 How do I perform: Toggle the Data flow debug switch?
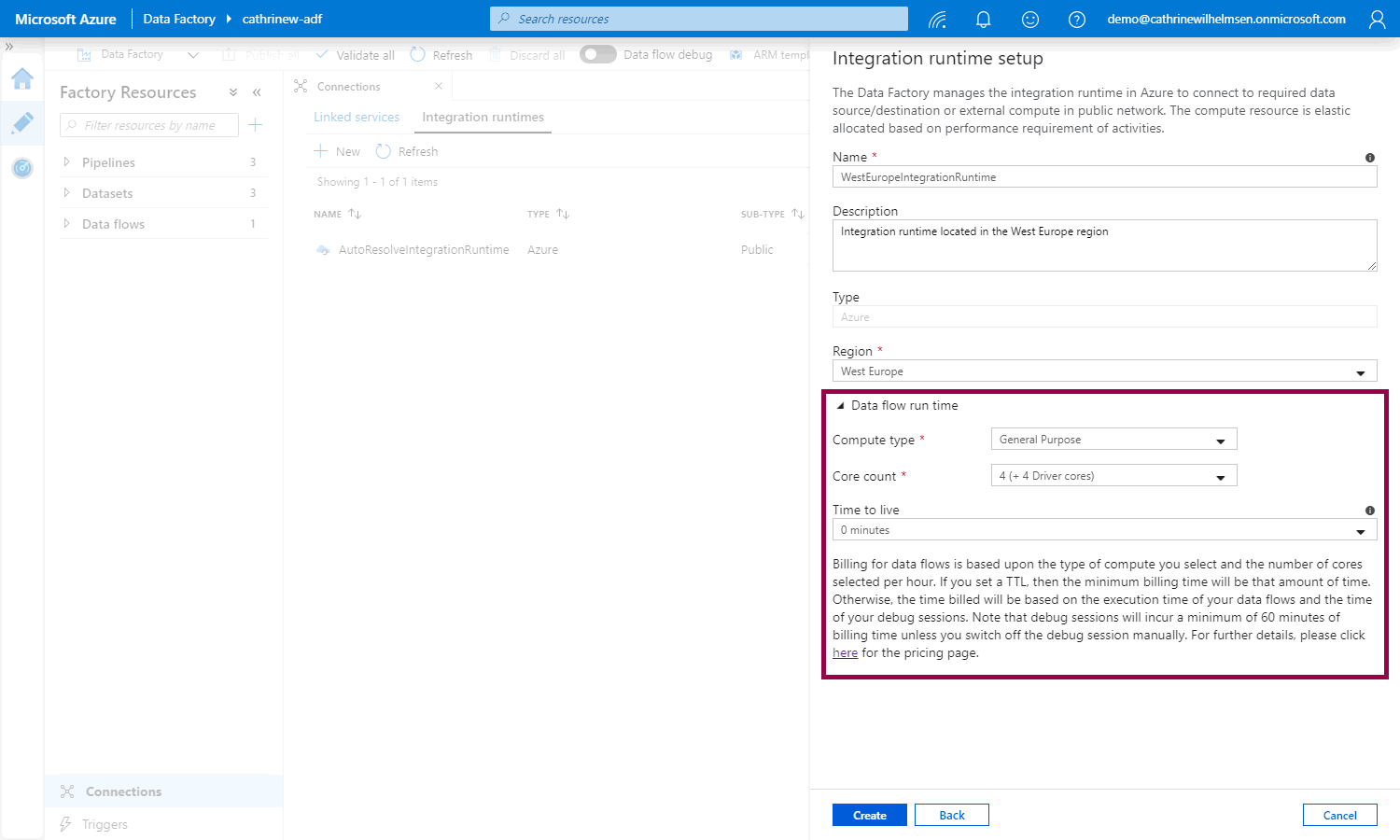point(597,55)
